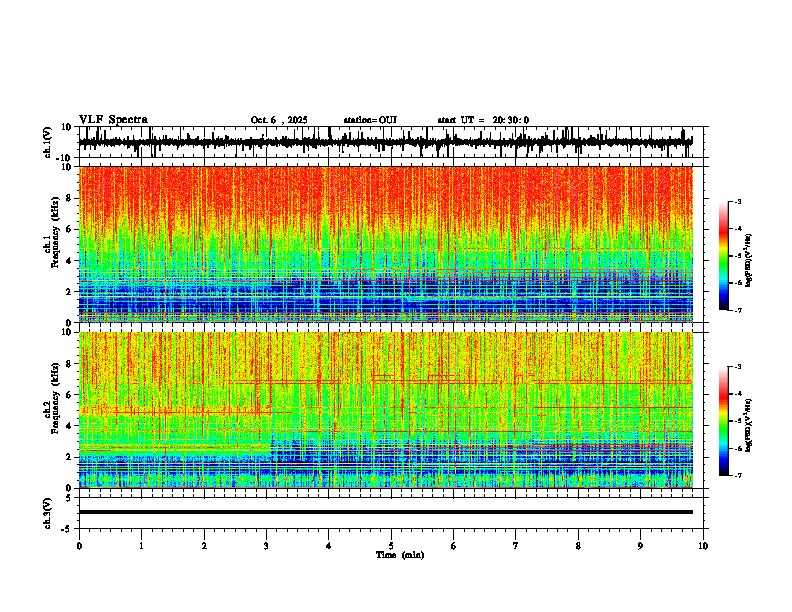Click the "4" tick on the time axis

point(329,546)
